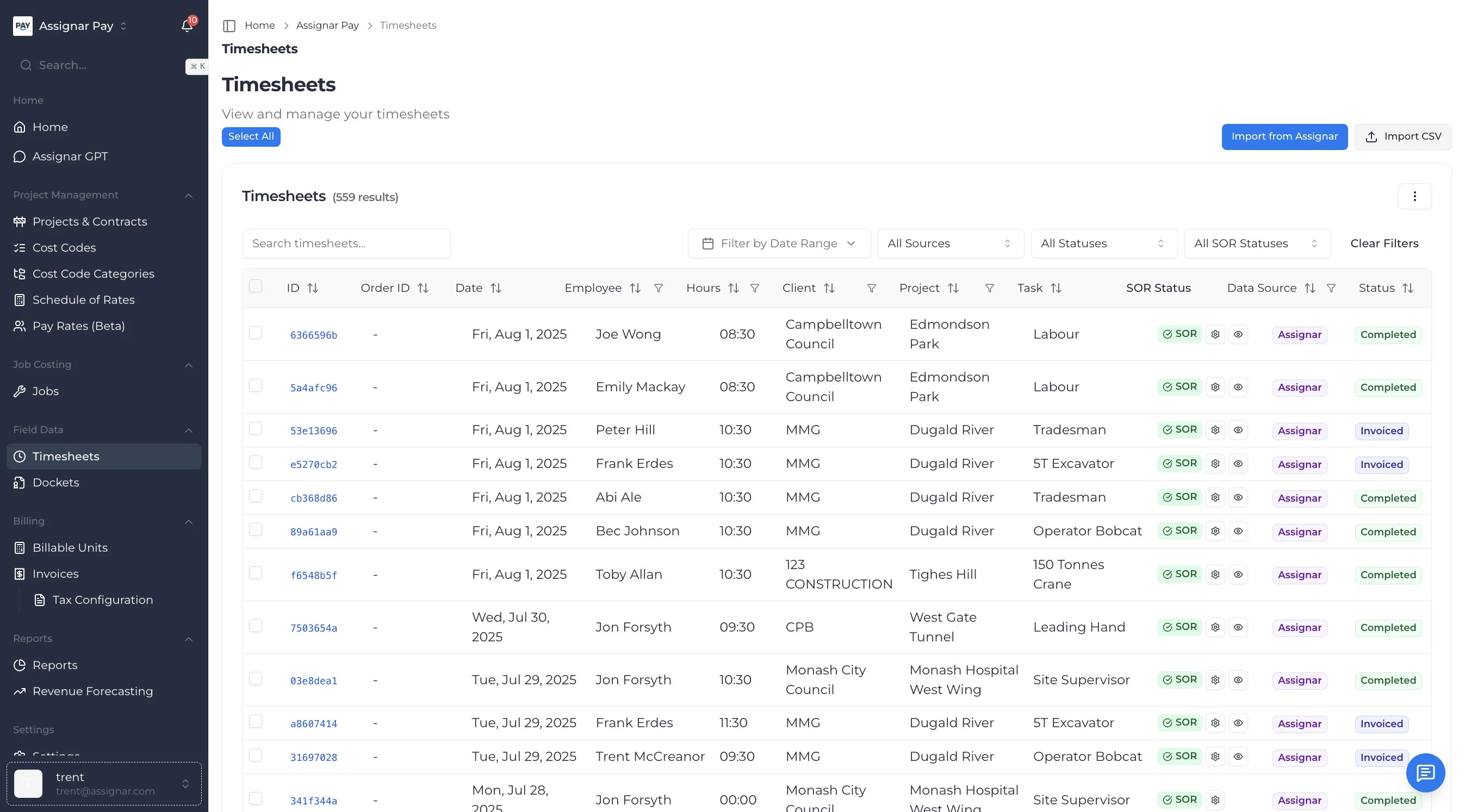Click the Employee column filter icon

pos(658,289)
